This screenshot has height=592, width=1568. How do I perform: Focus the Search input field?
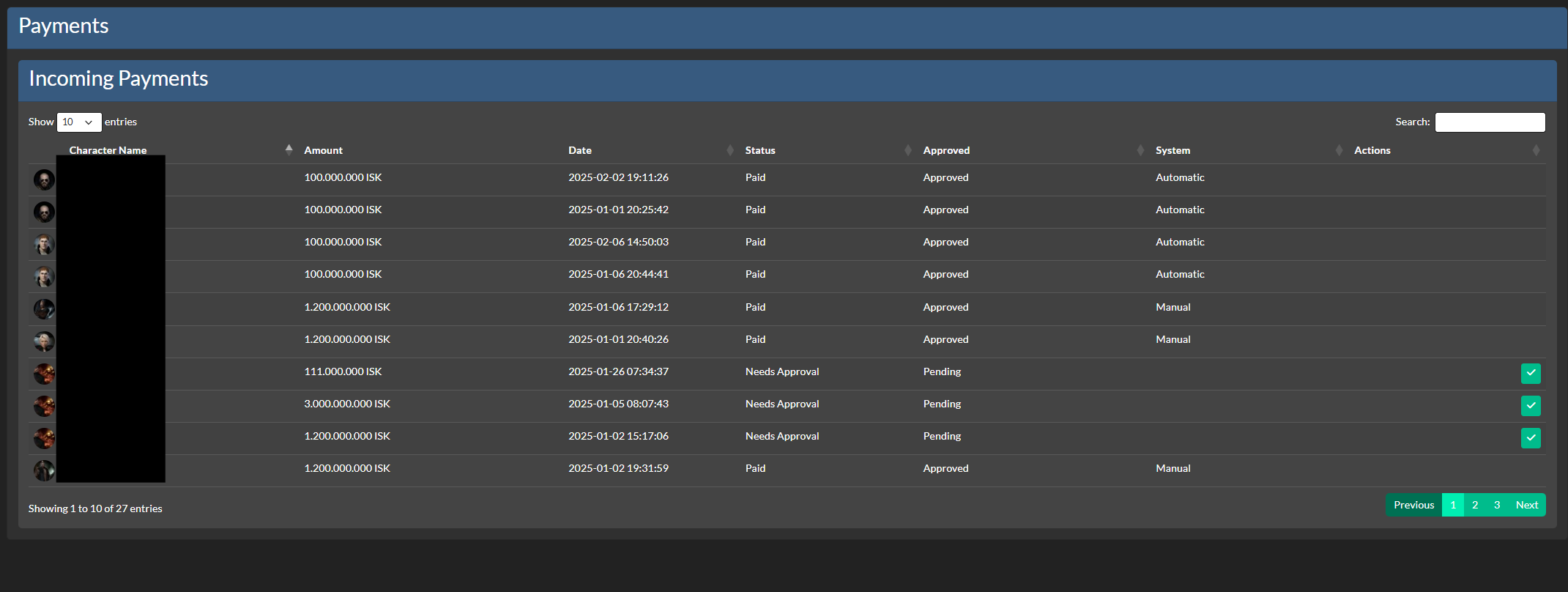coord(1490,122)
